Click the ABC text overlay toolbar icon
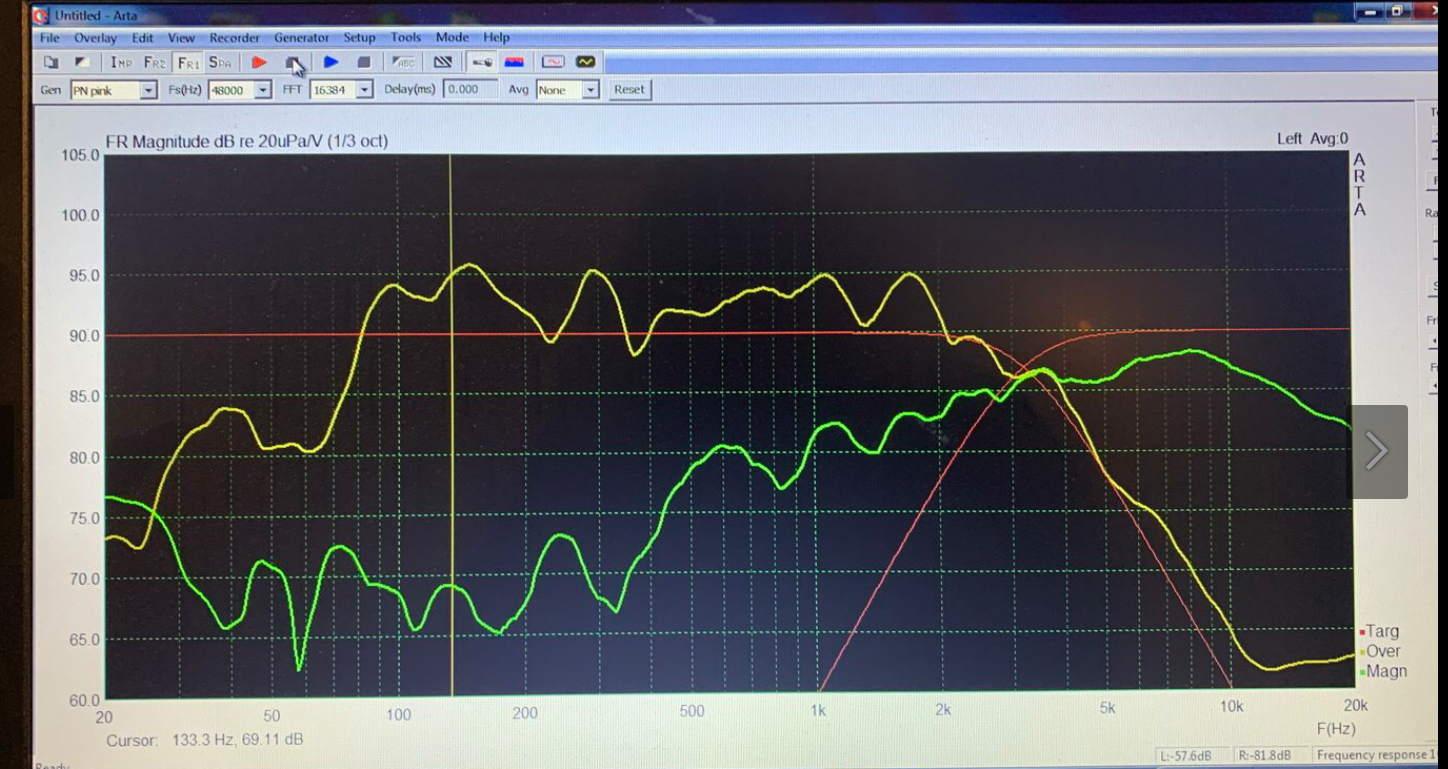This screenshot has height=769, width=1448. tap(404, 62)
